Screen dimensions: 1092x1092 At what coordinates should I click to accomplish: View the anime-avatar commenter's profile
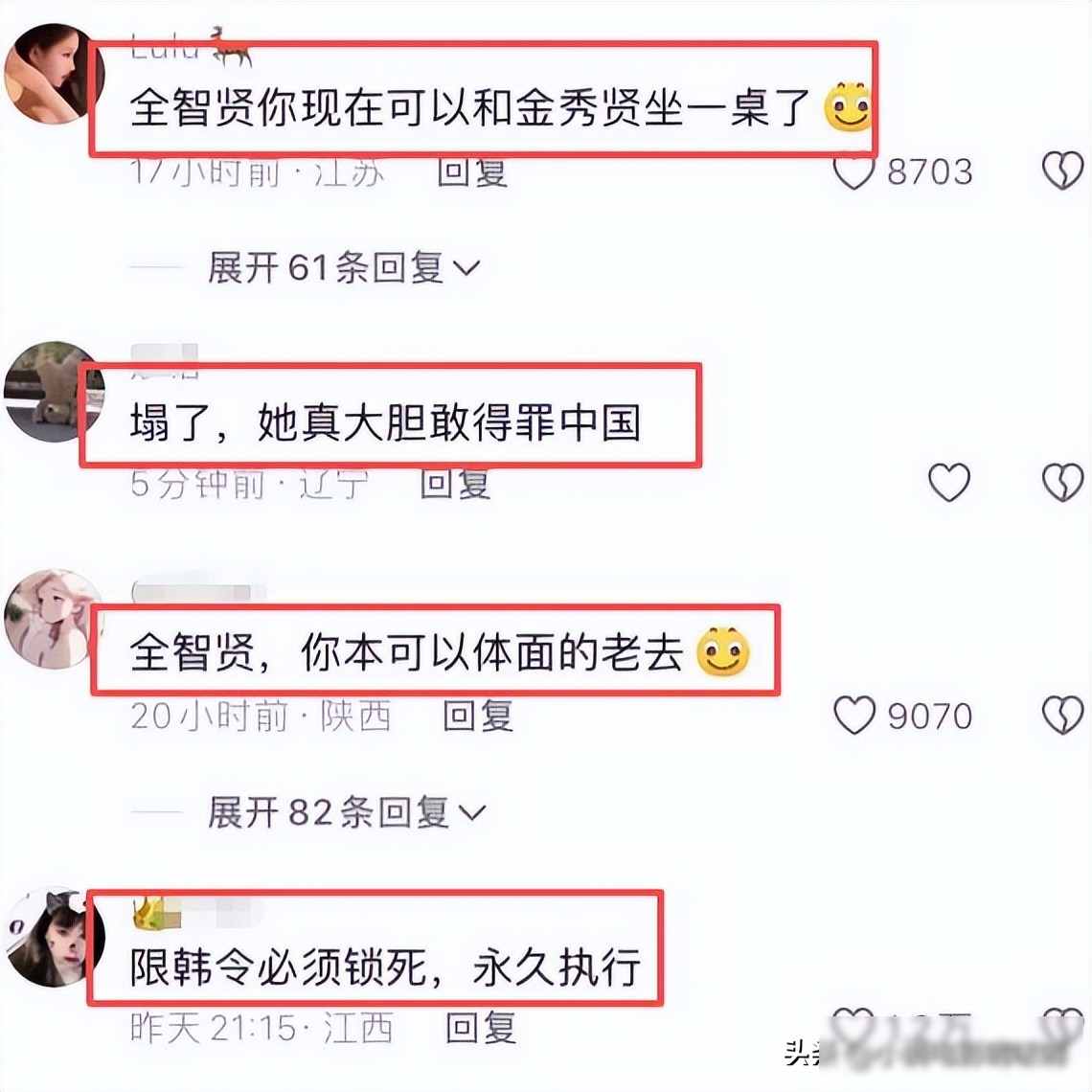pyautogui.click(x=53, y=620)
